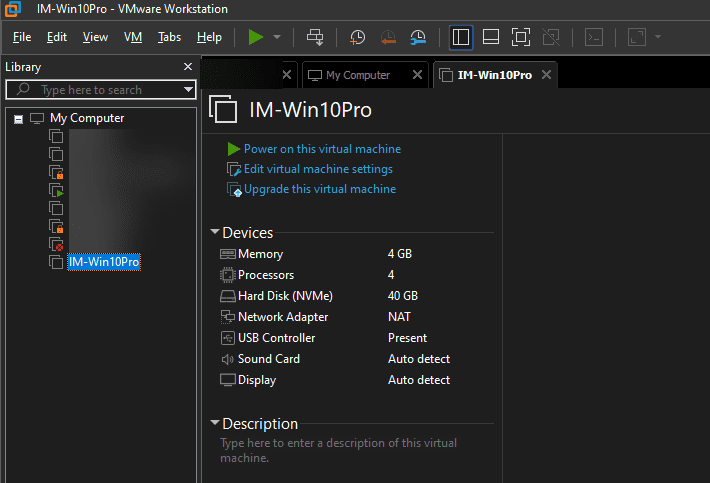Click the Hard Disk drive icon
The height and width of the screenshot is (483, 710).
click(x=227, y=296)
